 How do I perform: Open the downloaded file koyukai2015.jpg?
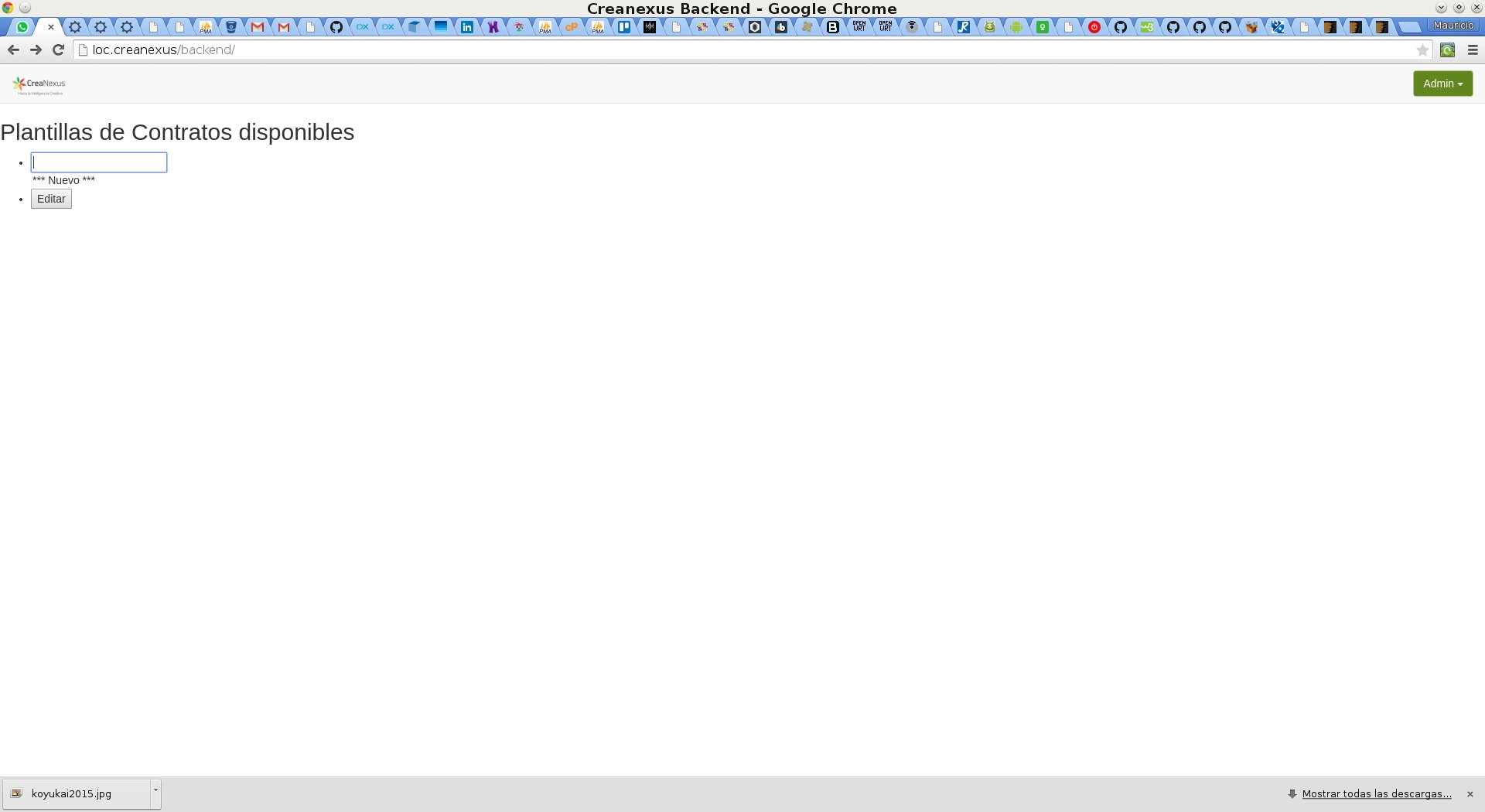tap(76, 793)
